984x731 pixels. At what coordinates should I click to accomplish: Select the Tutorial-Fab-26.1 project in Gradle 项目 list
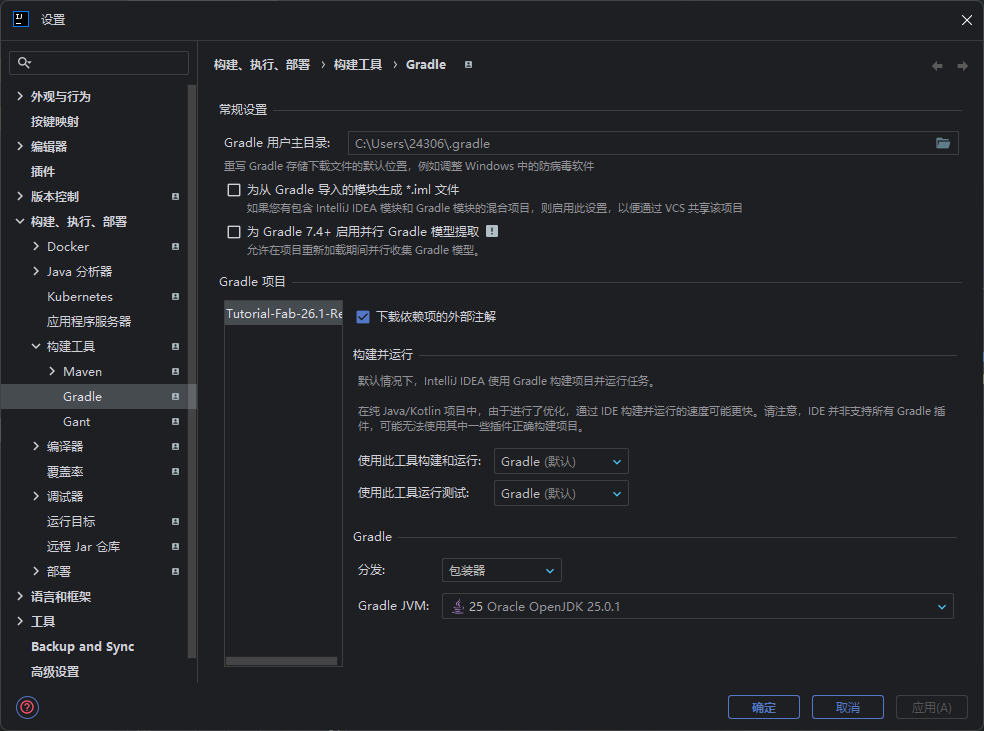(283, 310)
